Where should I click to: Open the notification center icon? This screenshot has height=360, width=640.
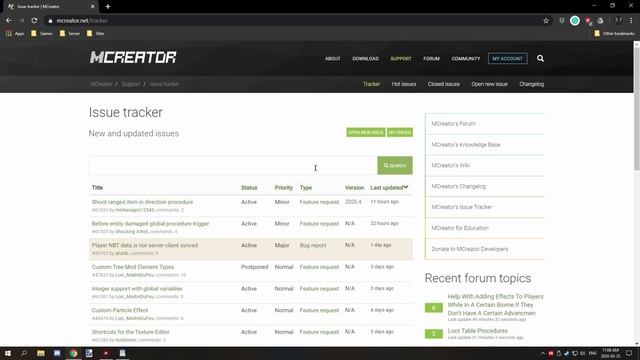629,353
